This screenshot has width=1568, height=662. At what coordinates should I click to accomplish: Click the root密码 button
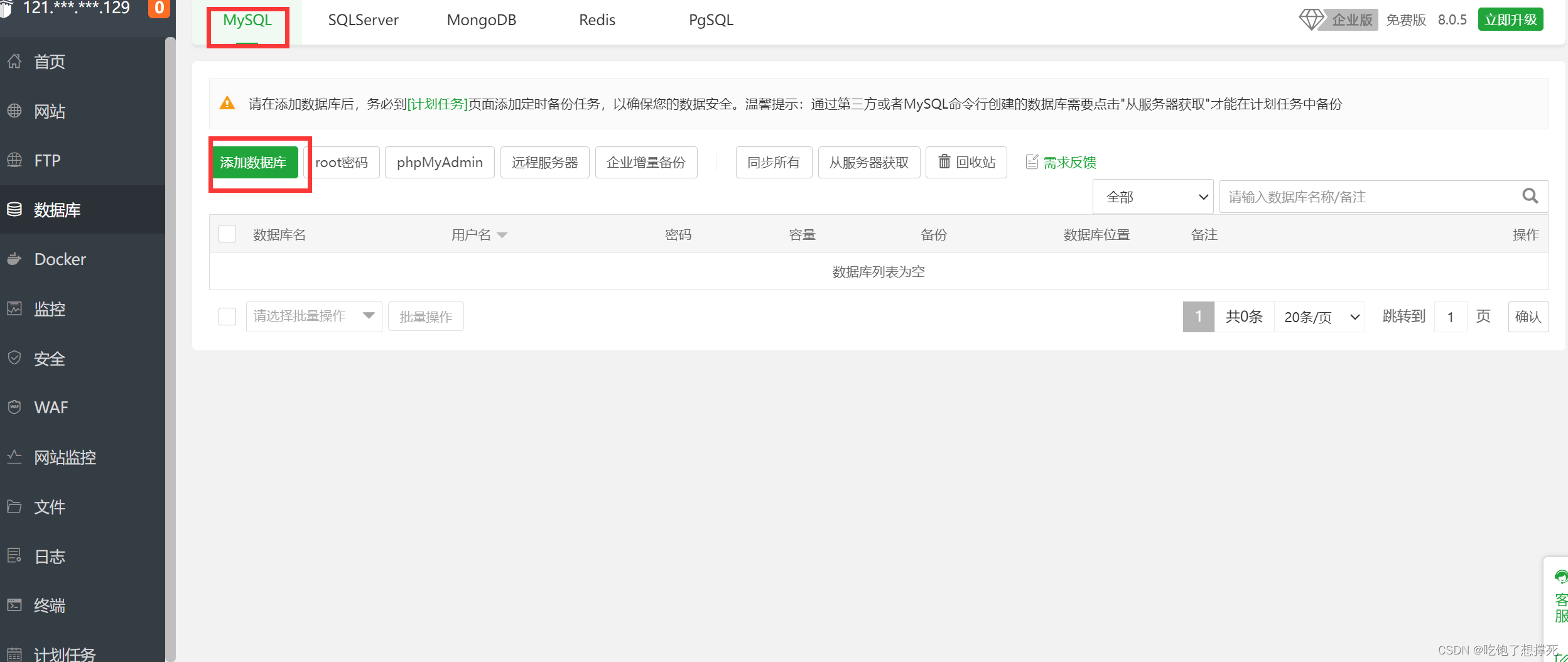click(x=342, y=163)
